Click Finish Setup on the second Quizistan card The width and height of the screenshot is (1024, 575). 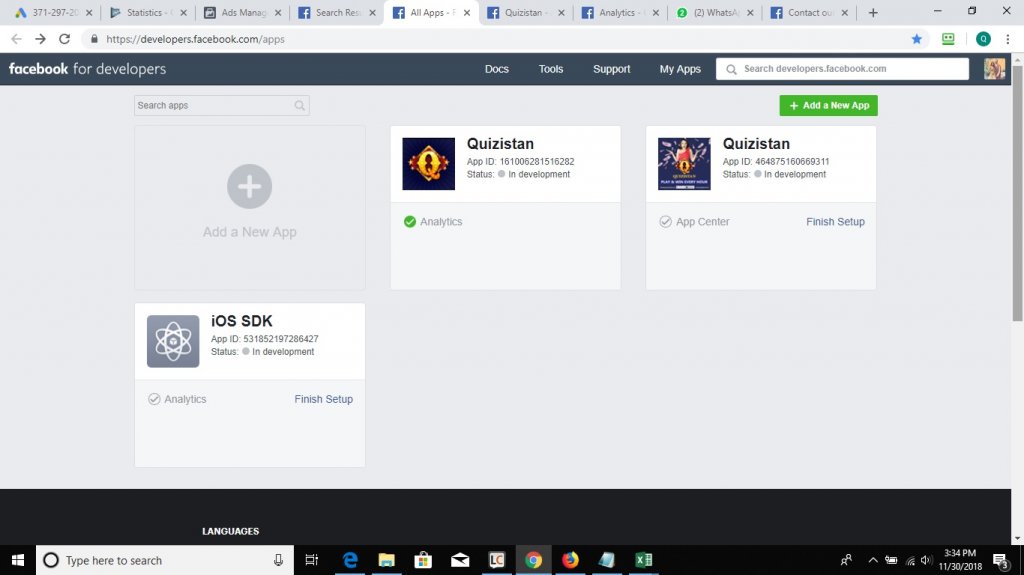[x=835, y=222]
